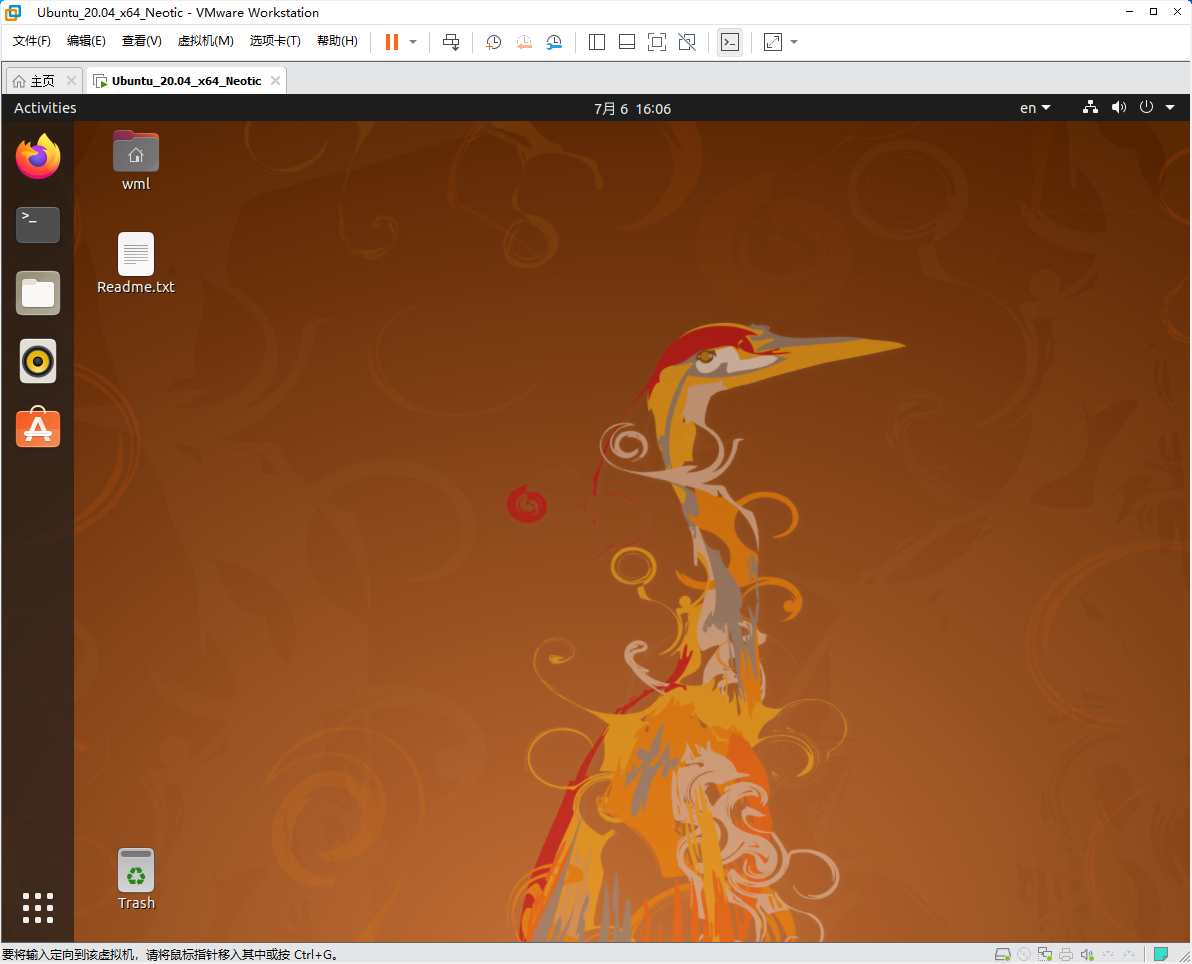The width and height of the screenshot is (1192, 964).
Task: Expand the stretch display options dropdown
Action: (x=794, y=42)
